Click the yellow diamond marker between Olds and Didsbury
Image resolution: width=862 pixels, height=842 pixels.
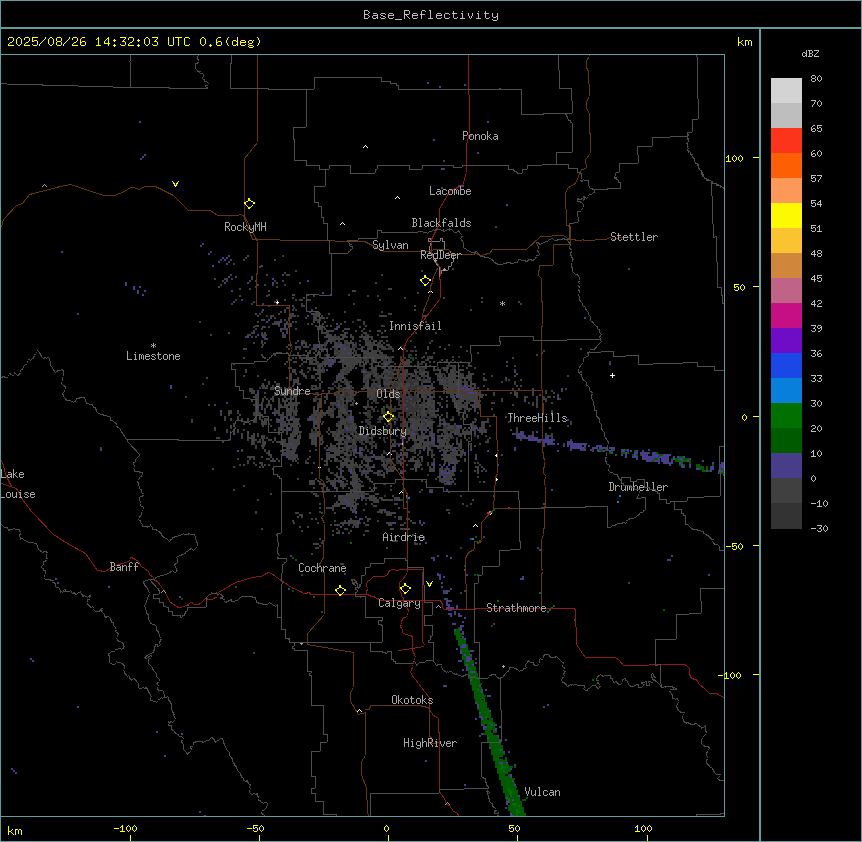388,417
